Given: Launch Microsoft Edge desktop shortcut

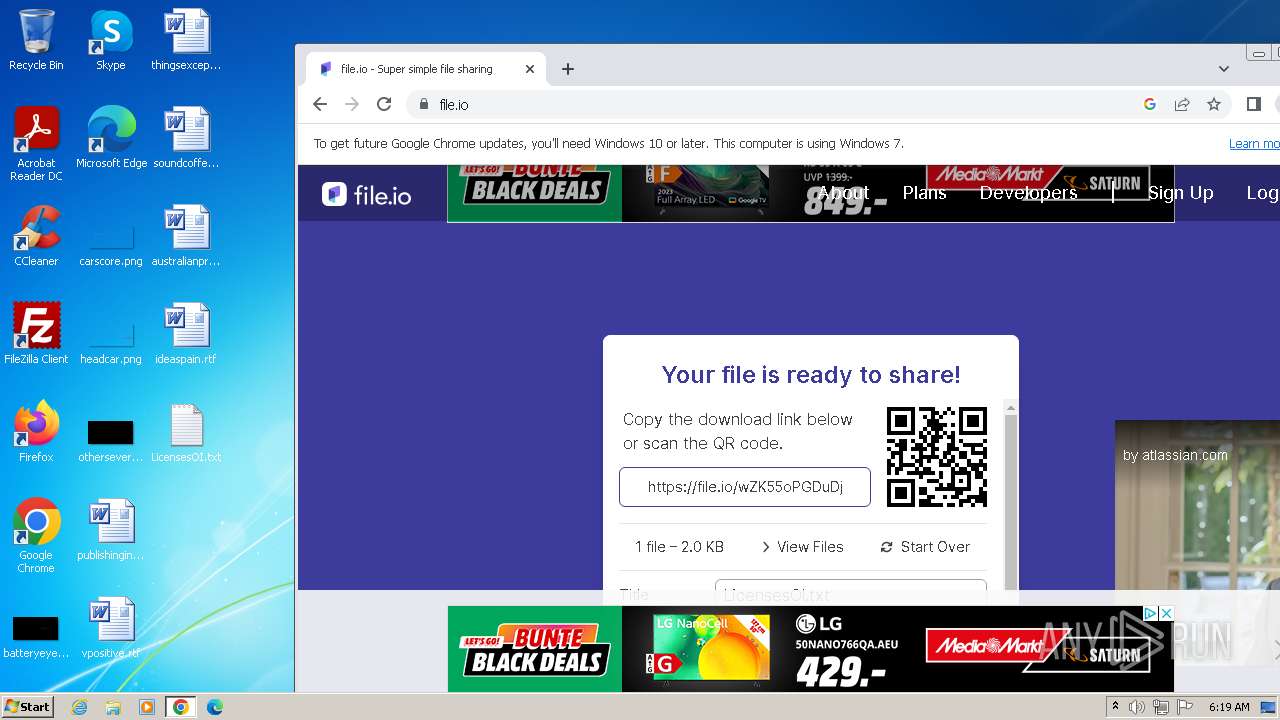Looking at the screenshot, I should click(x=111, y=138).
